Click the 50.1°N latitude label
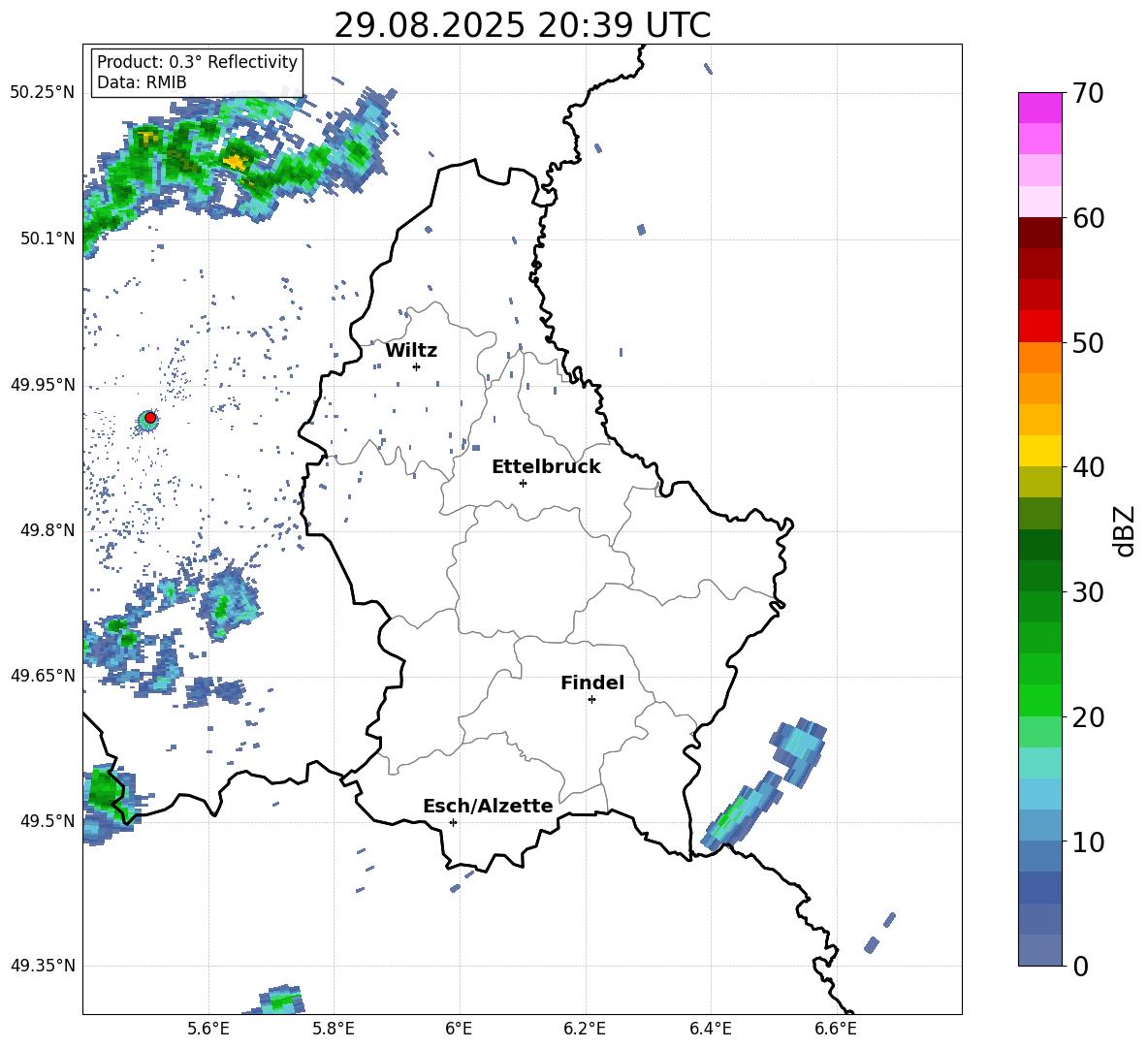 [47, 238]
